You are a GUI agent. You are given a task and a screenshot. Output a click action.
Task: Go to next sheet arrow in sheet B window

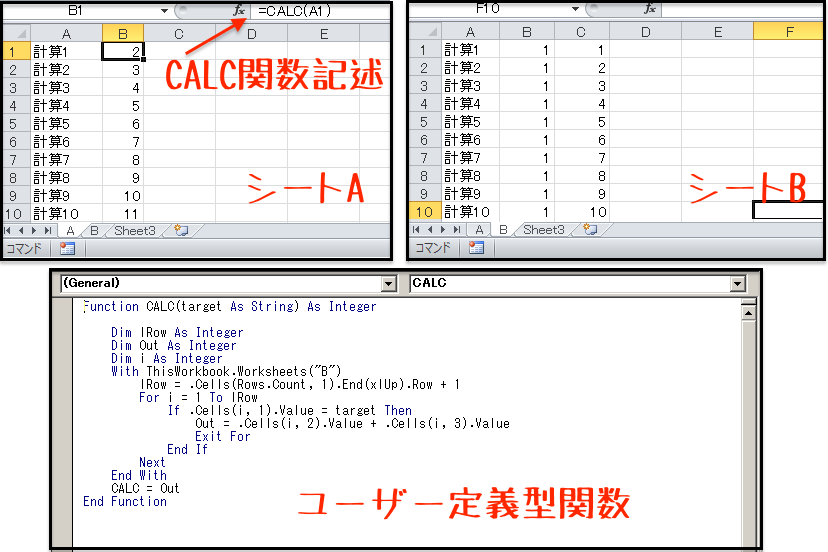(443, 229)
